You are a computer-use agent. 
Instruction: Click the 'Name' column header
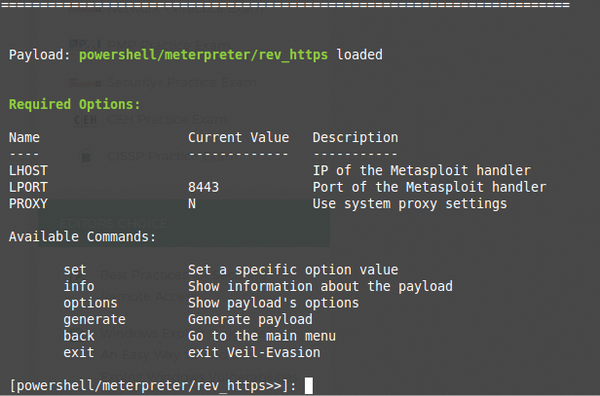pos(24,137)
